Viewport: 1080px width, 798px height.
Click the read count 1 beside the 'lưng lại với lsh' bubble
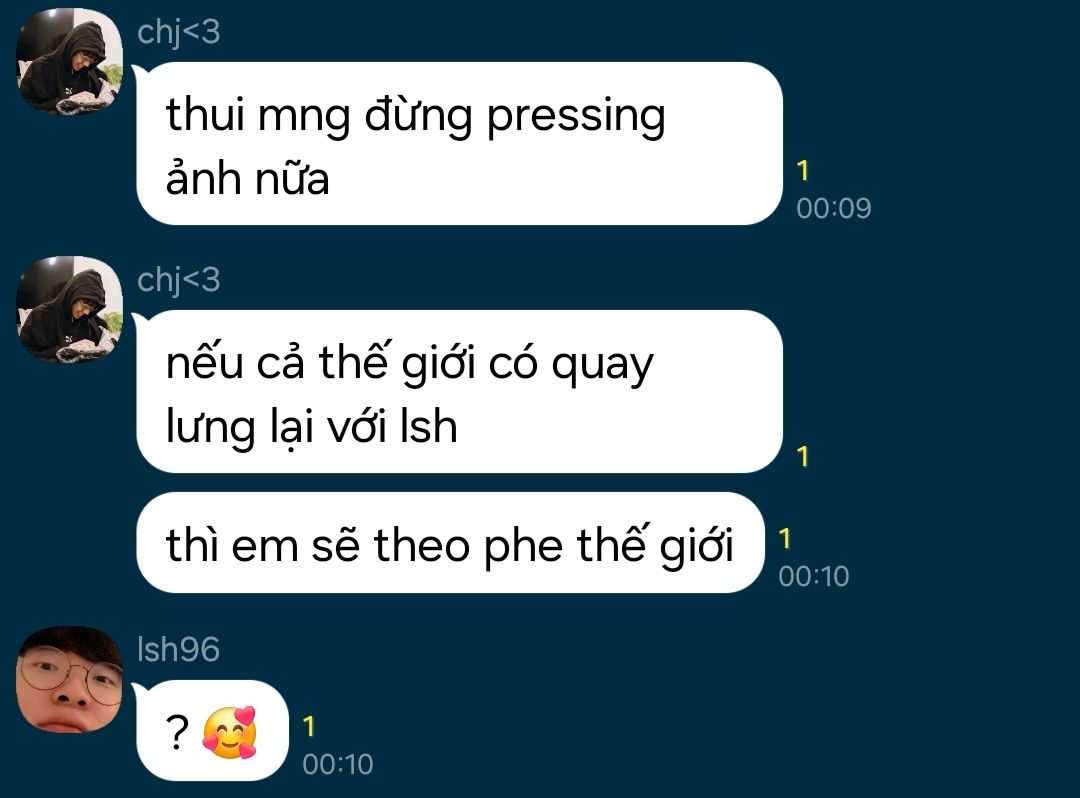(802, 456)
